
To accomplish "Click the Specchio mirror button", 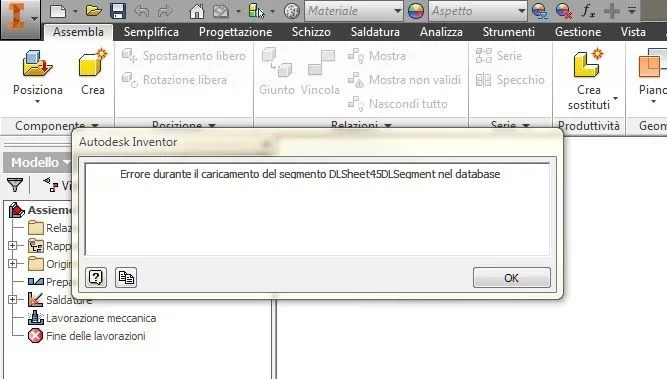I will [510, 80].
